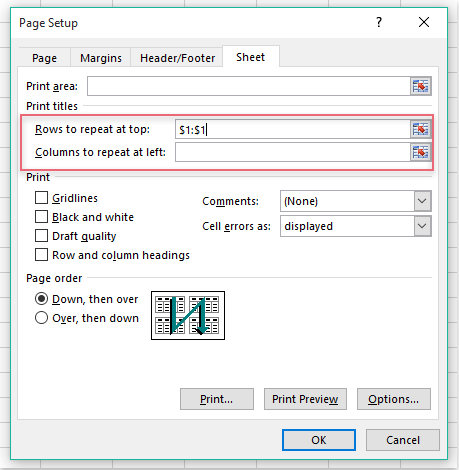This screenshot has width=459, height=470.
Task: Click the Print Preview button
Action: tap(305, 399)
